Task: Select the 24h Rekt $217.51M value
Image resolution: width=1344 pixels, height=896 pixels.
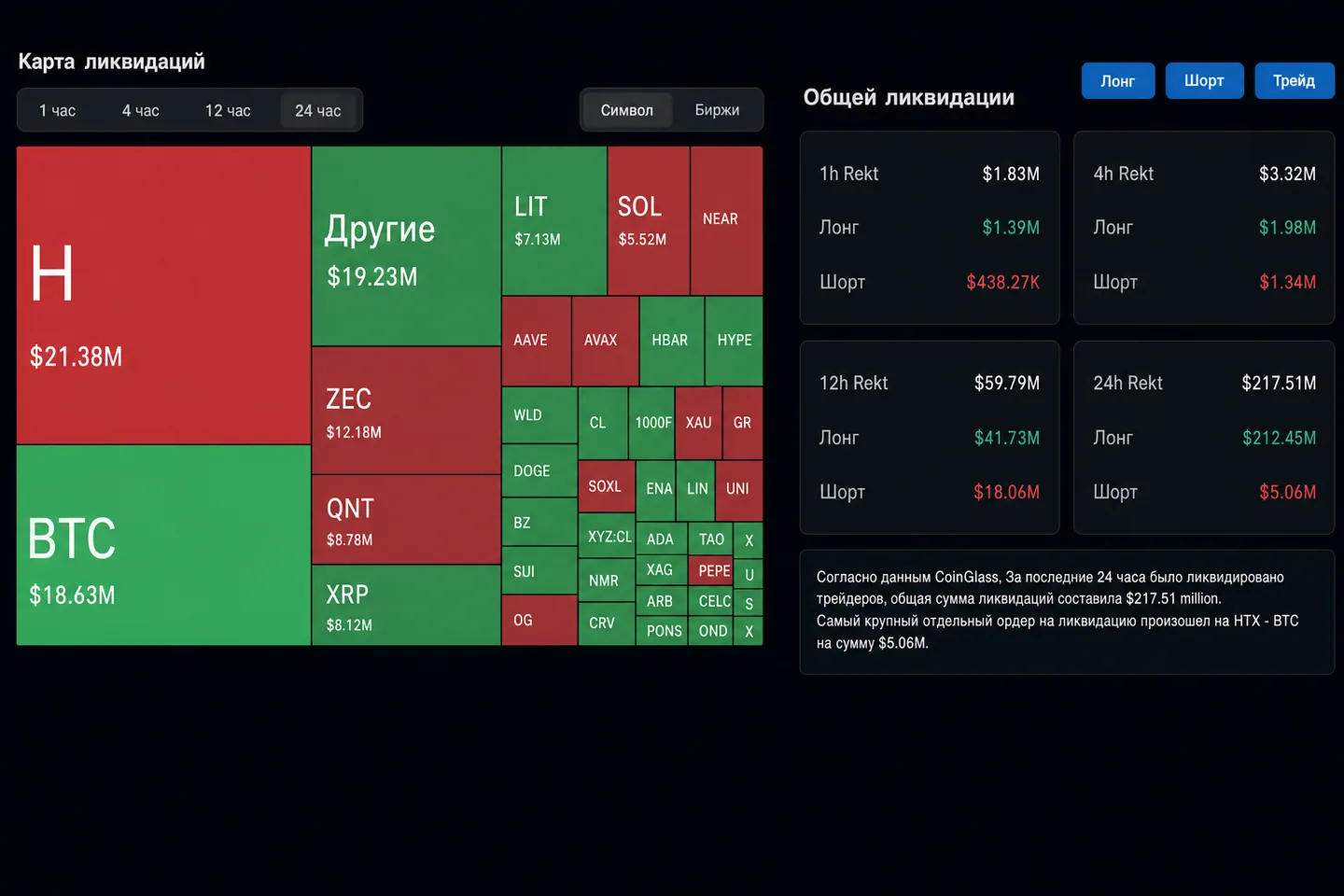Action: click(x=1279, y=384)
